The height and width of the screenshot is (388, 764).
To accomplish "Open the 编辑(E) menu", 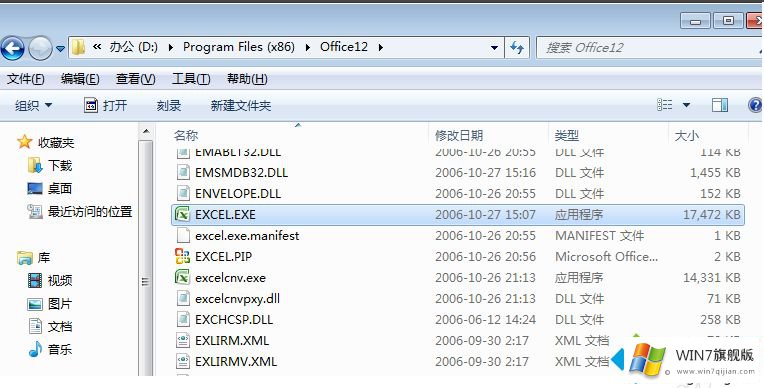I will click(80, 79).
